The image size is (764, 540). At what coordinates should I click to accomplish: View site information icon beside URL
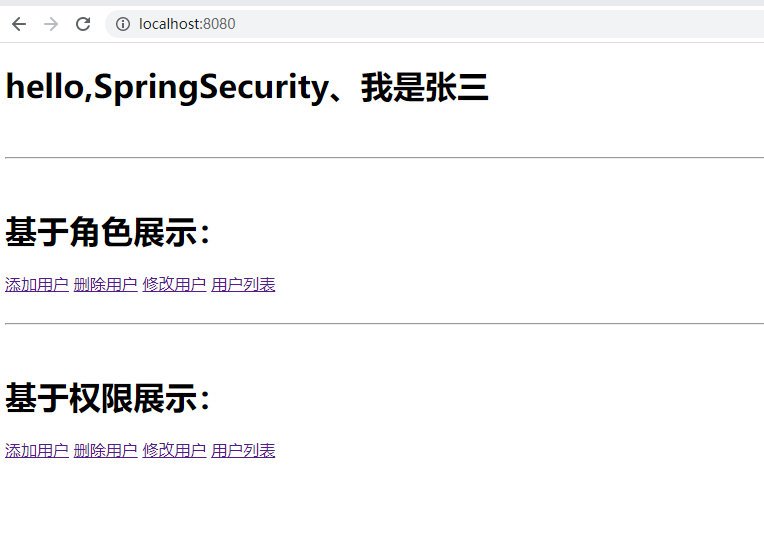pos(123,24)
